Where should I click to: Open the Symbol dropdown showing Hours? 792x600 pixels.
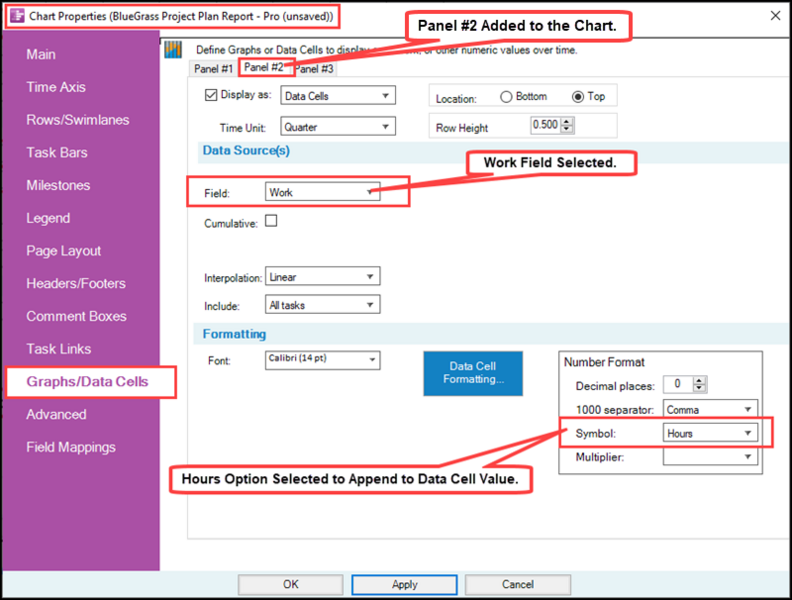tap(710, 433)
